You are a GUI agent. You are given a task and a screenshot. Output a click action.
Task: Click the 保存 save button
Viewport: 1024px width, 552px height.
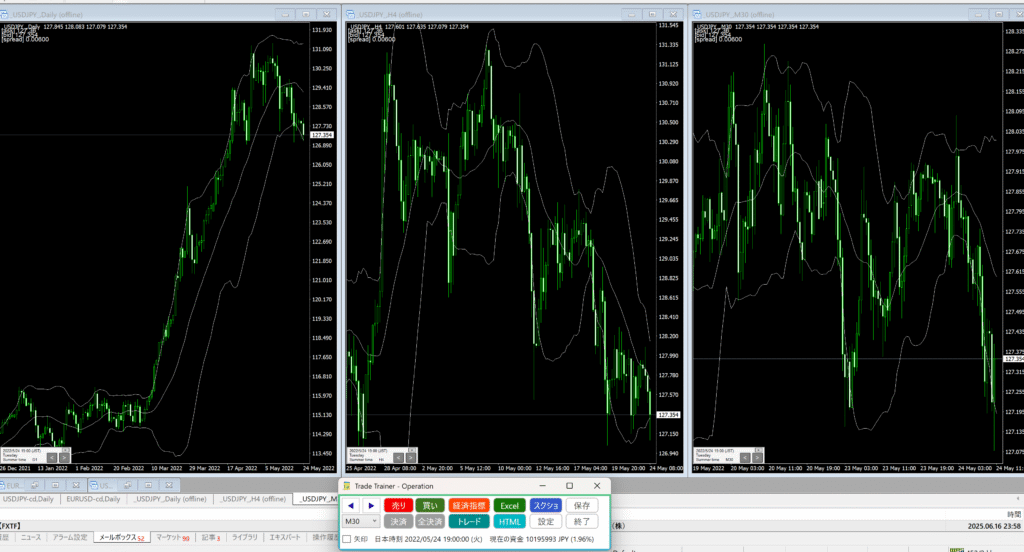click(582, 506)
